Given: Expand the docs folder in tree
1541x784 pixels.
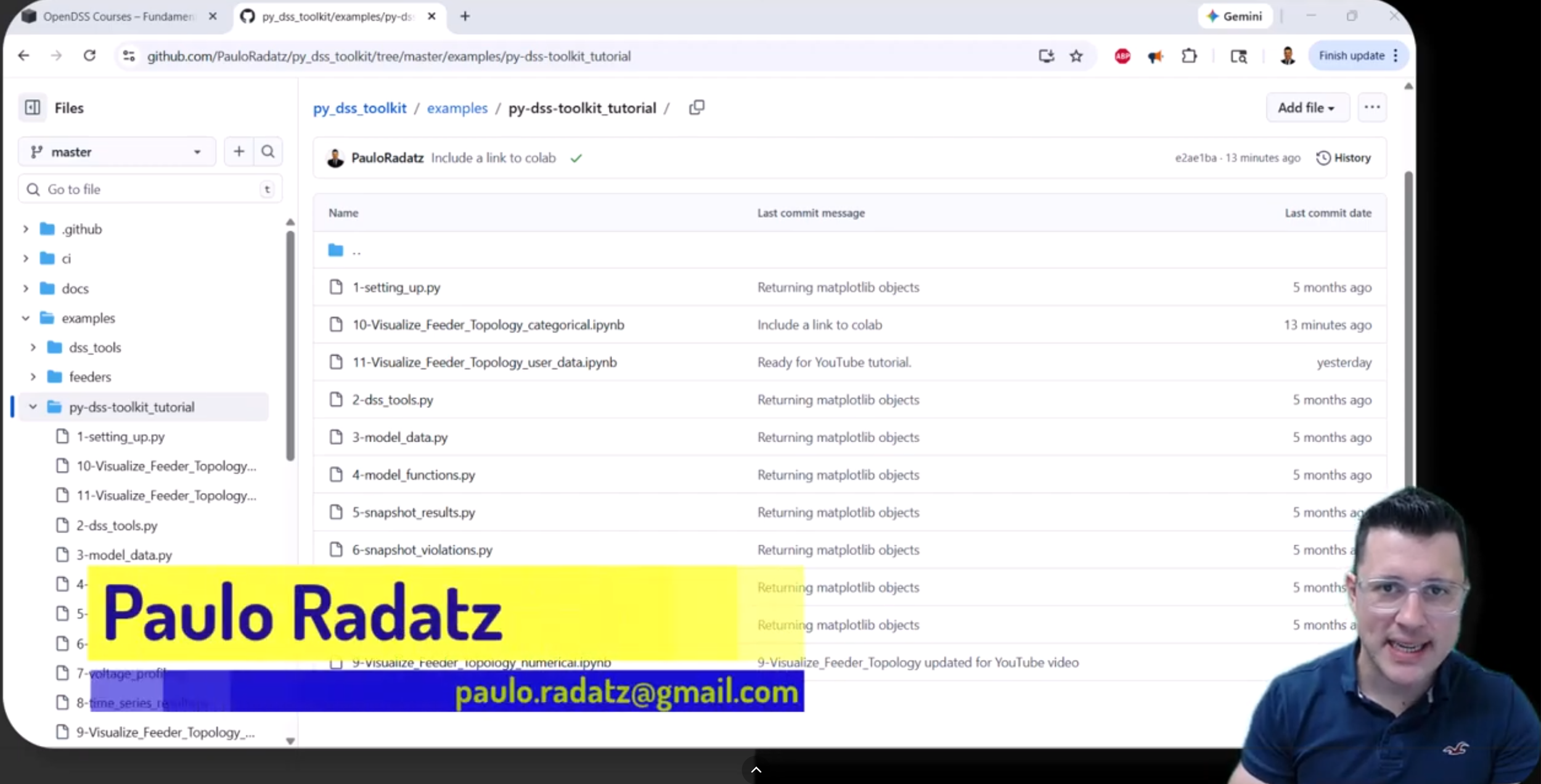Looking at the screenshot, I should [26, 288].
